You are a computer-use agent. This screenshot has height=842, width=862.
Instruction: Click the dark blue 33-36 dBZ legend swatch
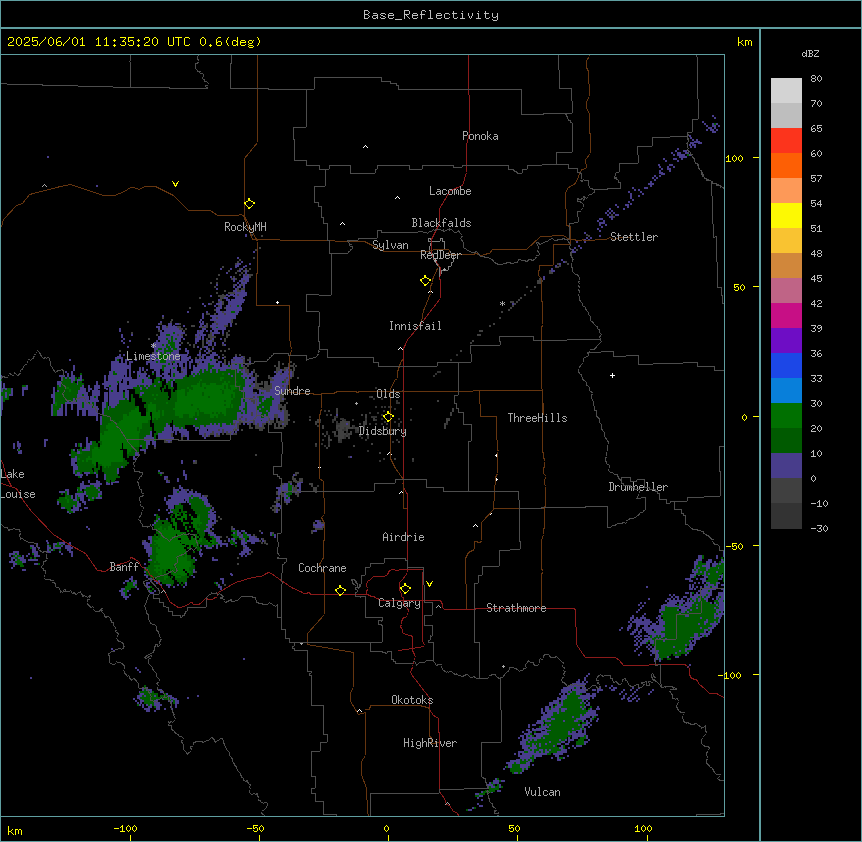[x=786, y=365]
